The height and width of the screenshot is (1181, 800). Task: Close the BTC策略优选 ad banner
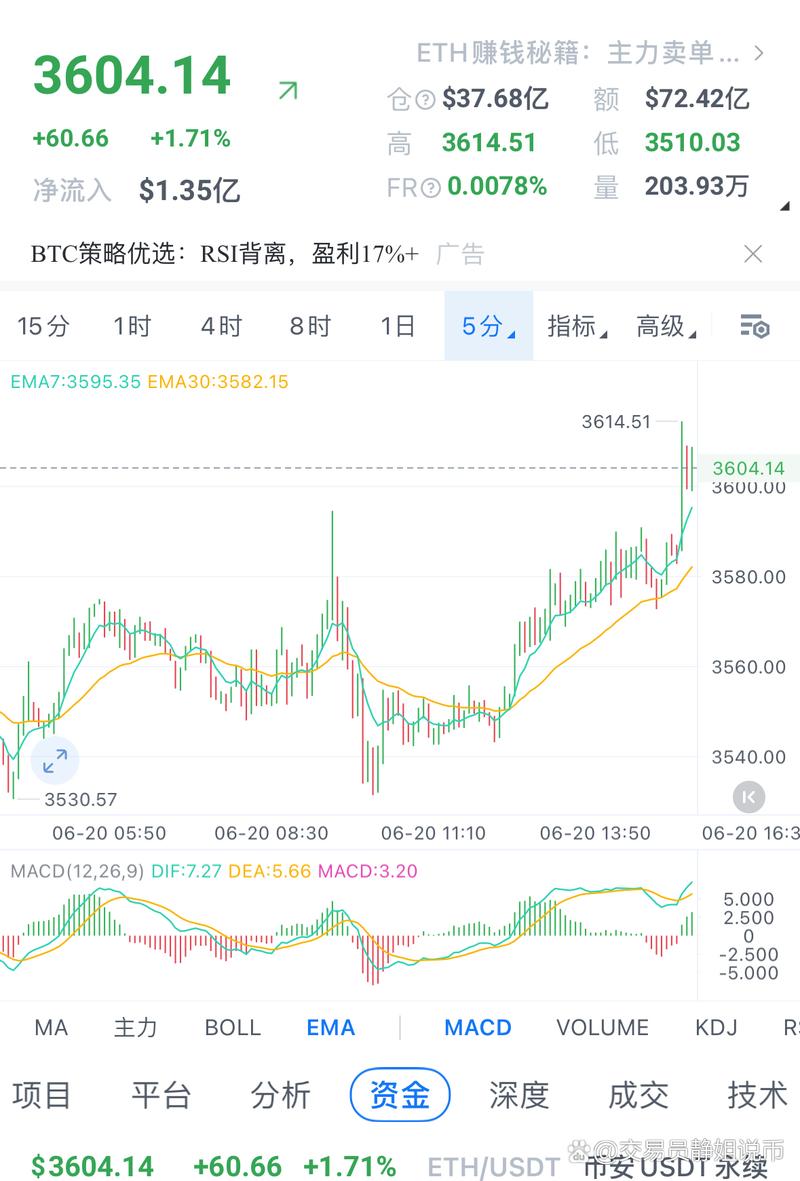753,254
